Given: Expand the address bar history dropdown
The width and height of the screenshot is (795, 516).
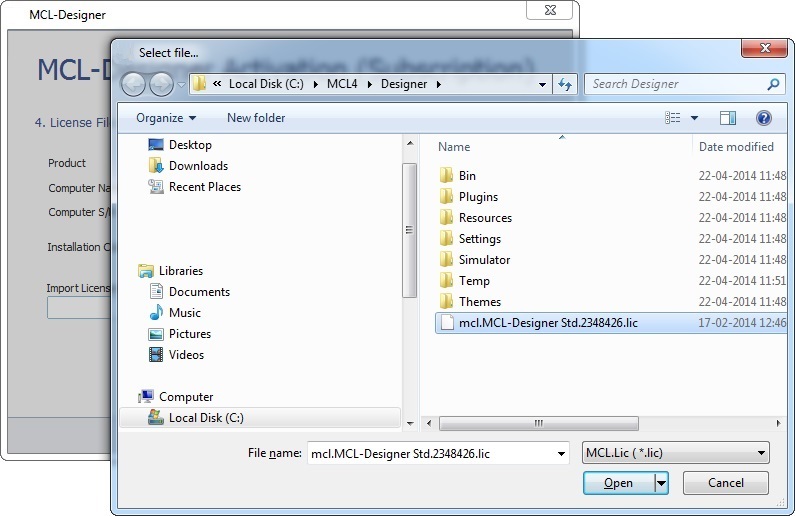Looking at the screenshot, I should tap(542, 84).
